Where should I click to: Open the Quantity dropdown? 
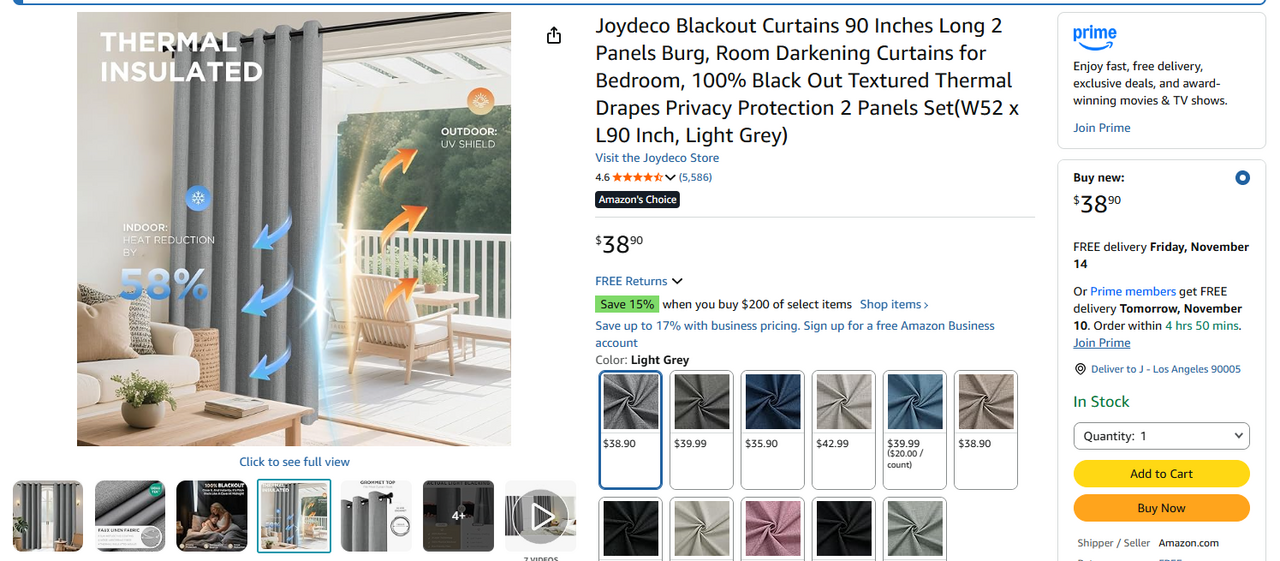[x=1161, y=436]
